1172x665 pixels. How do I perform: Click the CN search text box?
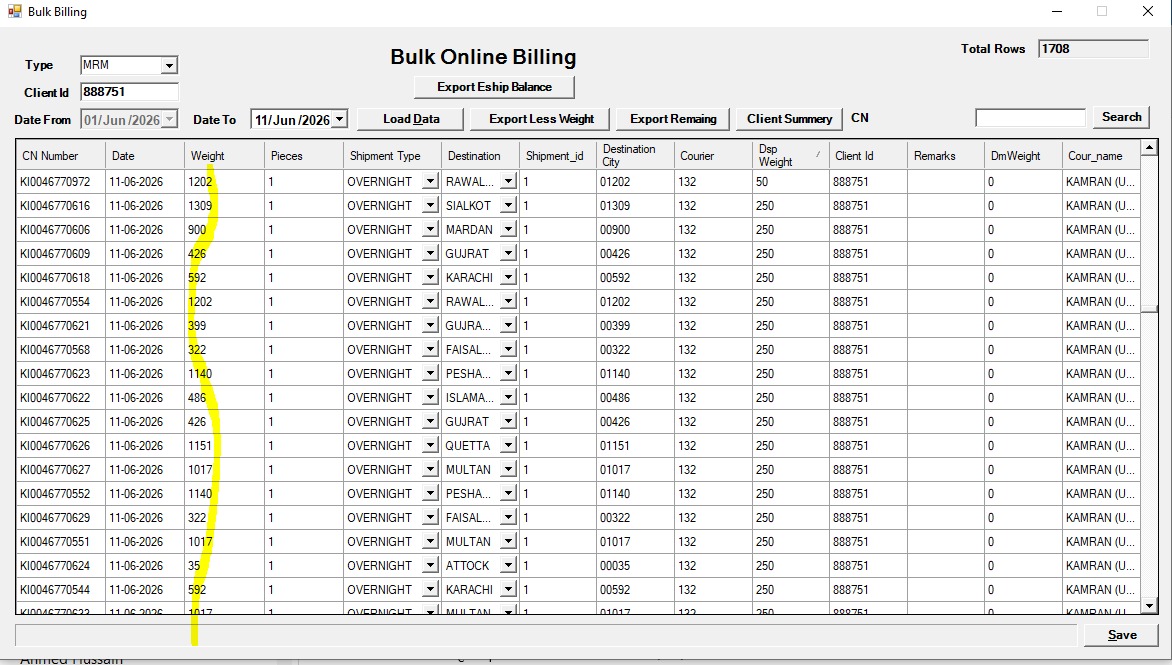(1030, 117)
